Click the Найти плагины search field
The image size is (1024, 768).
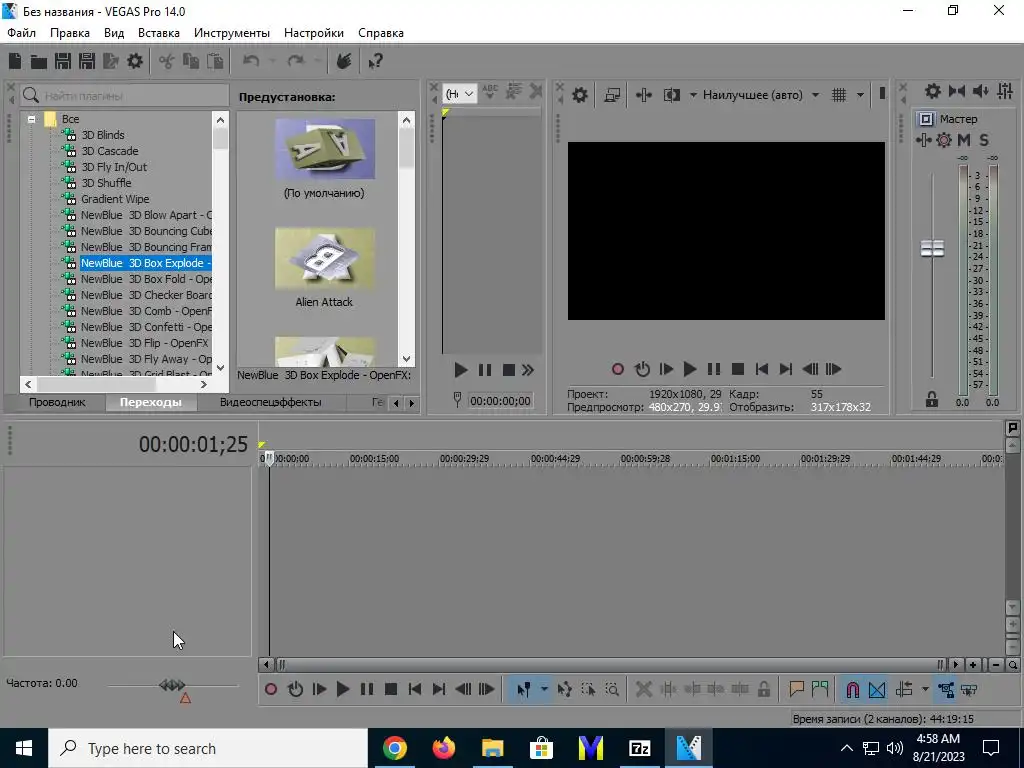[124, 95]
